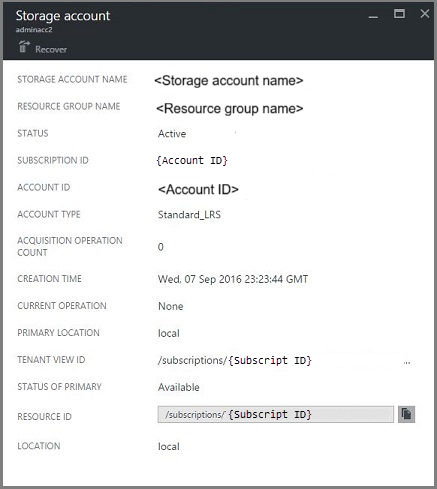Select the Creation Time timestamp

click(233, 279)
